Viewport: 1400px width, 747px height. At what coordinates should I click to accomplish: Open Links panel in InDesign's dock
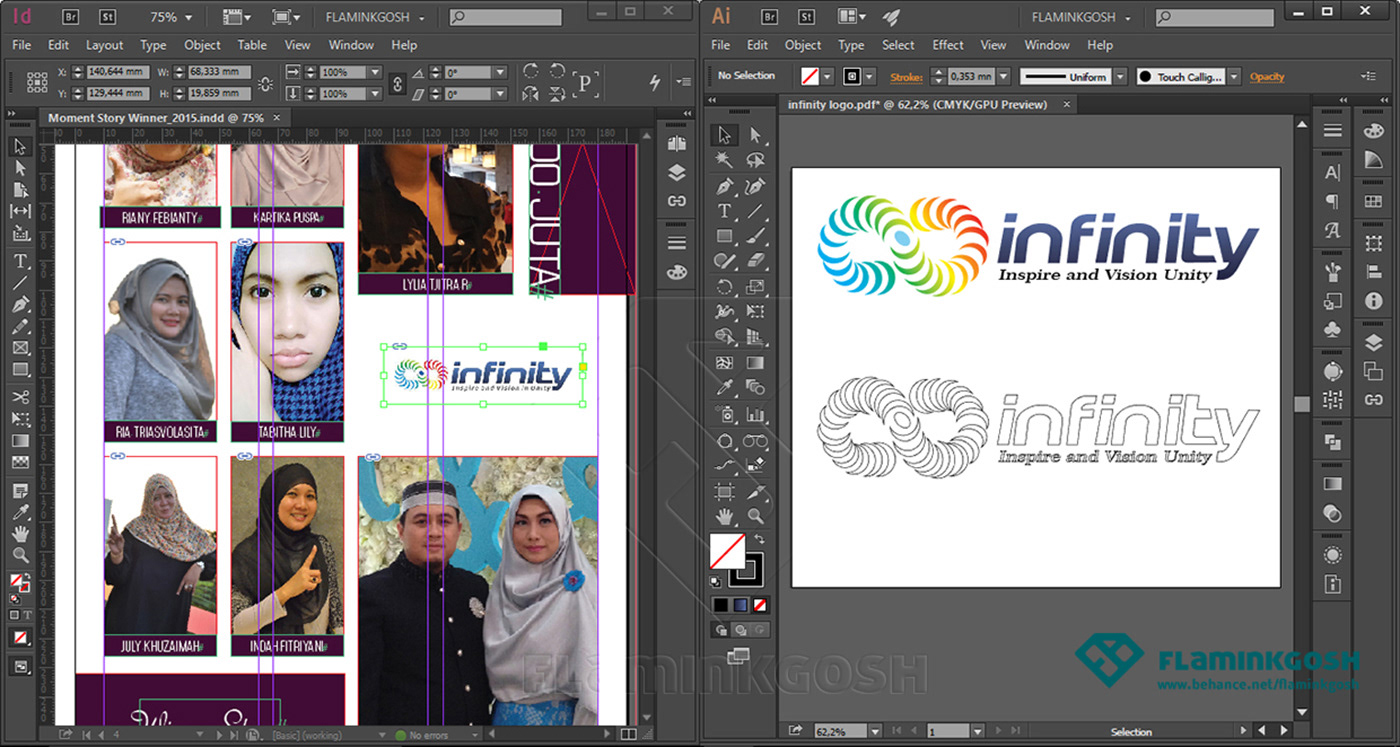tap(677, 201)
